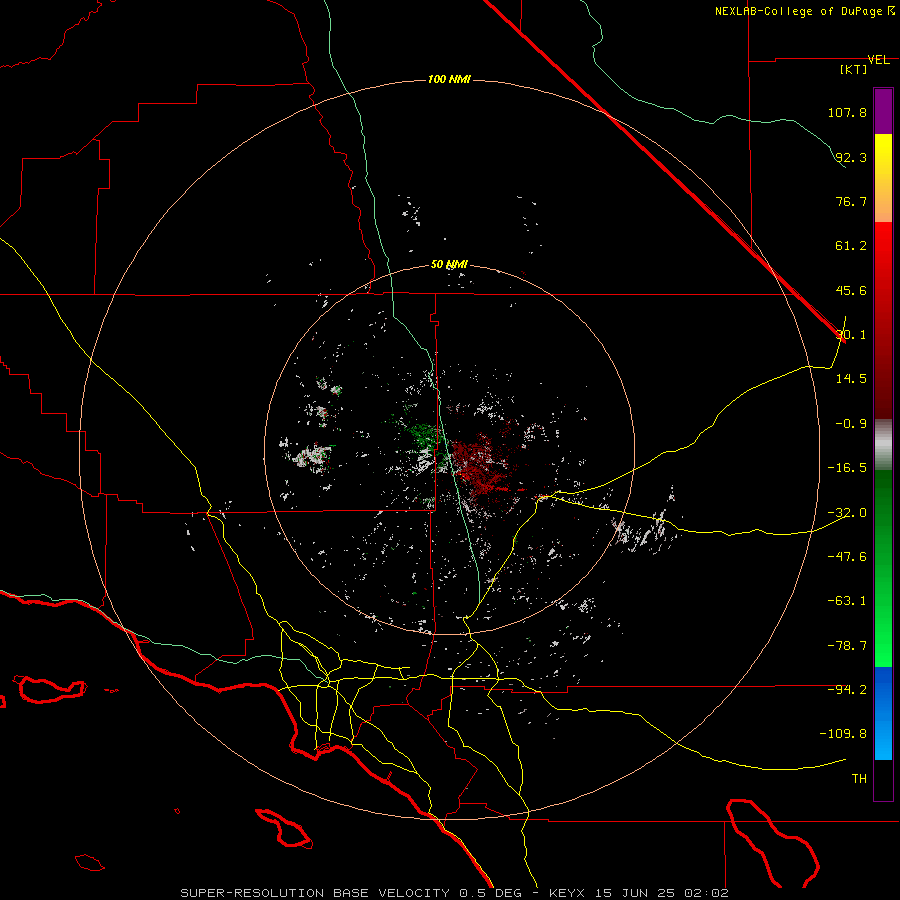Click the 14.5 velocity scale value
Image resolution: width=900 pixels, height=900 pixels.
(x=851, y=379)
